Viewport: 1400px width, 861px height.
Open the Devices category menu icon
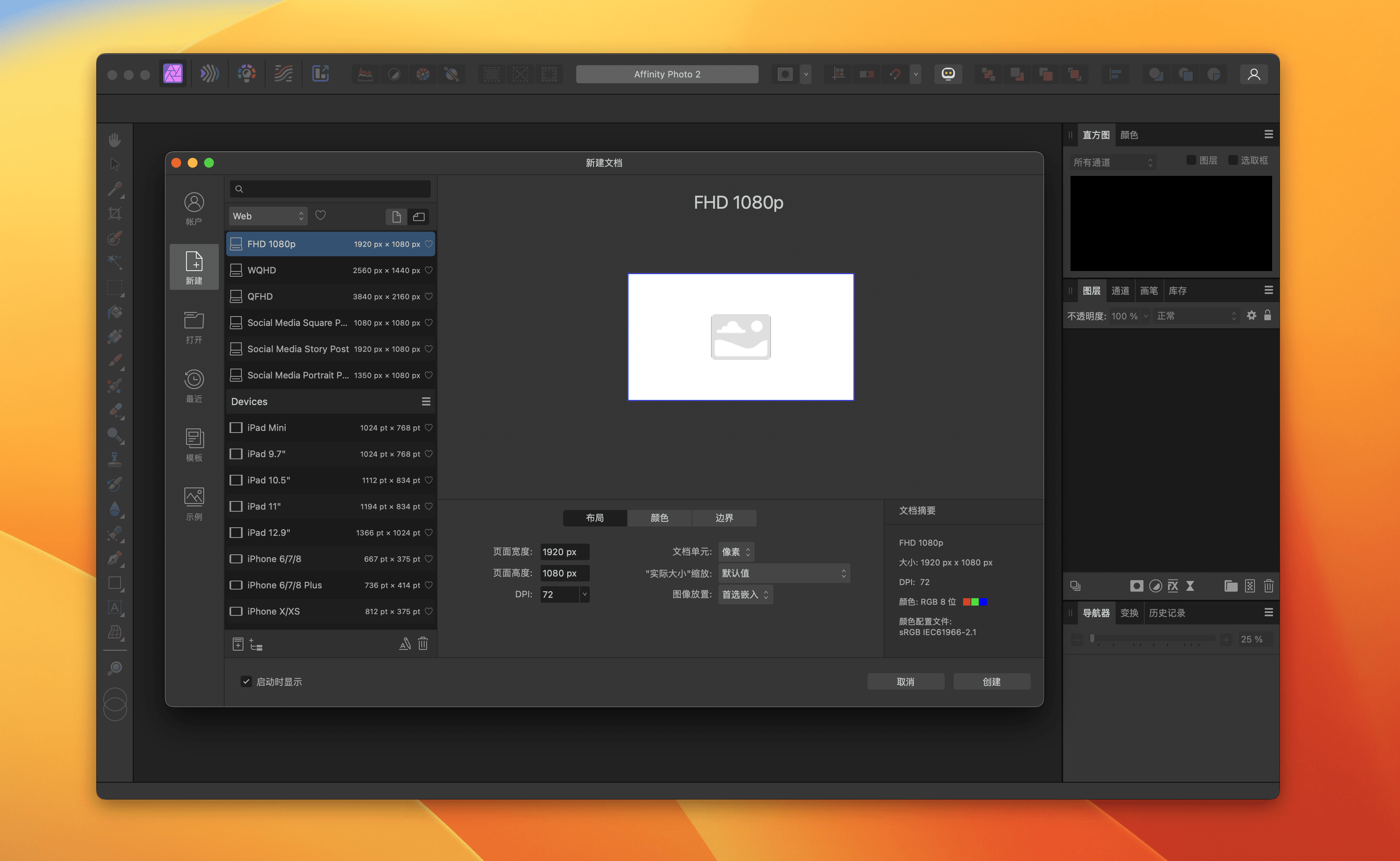(x=426, y=401)
